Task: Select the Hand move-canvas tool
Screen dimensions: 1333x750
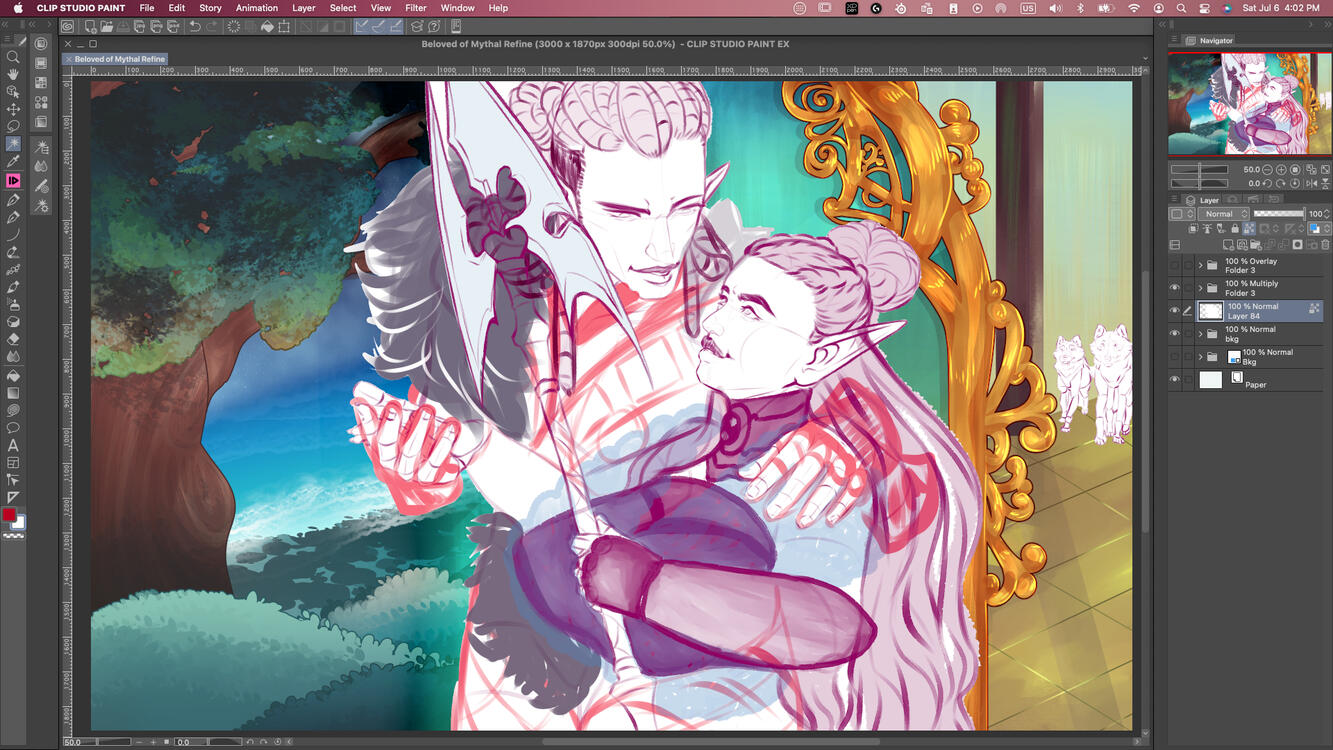Action: click(13, 74)
